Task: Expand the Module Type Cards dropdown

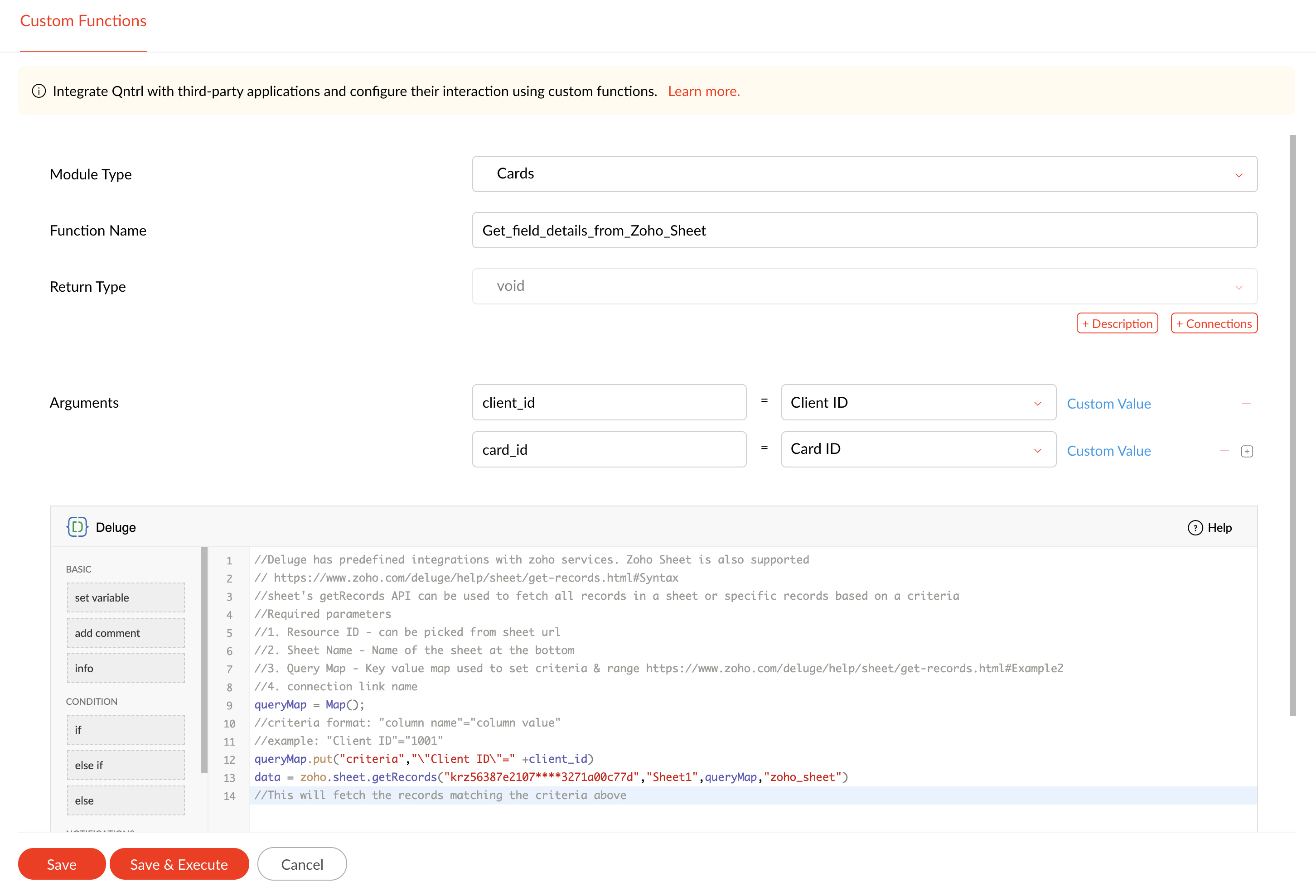Action: 864,174
